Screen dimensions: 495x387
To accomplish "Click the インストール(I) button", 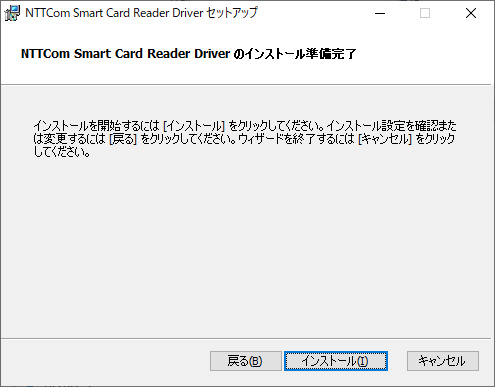I will 336,361.
